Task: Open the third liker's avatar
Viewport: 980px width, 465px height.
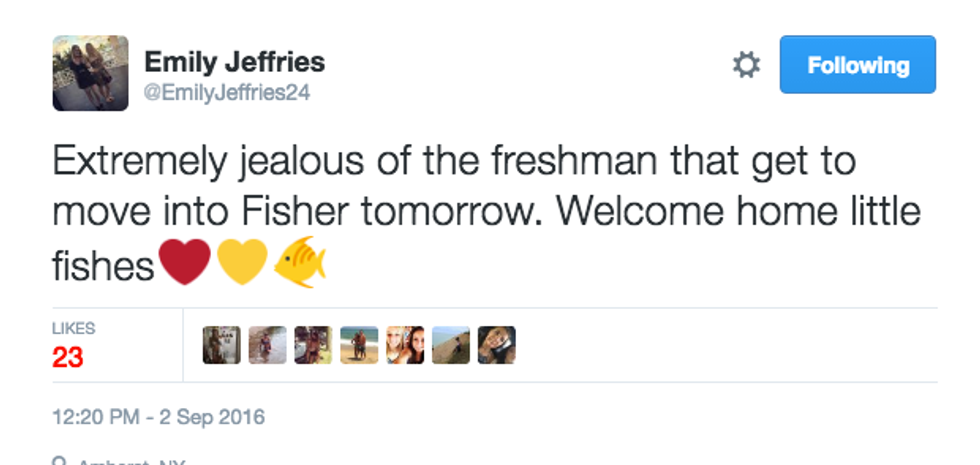Action: [313, 345]
